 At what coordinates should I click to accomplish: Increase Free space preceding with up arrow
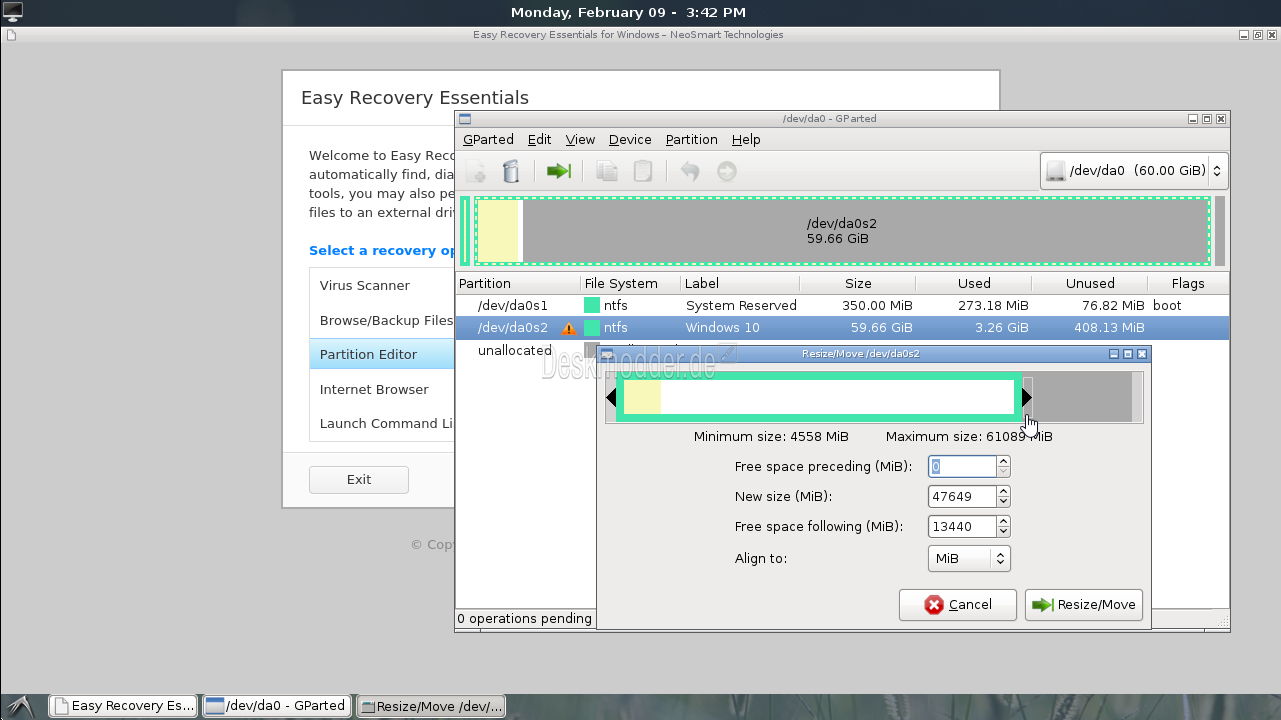pos(1003,461)
